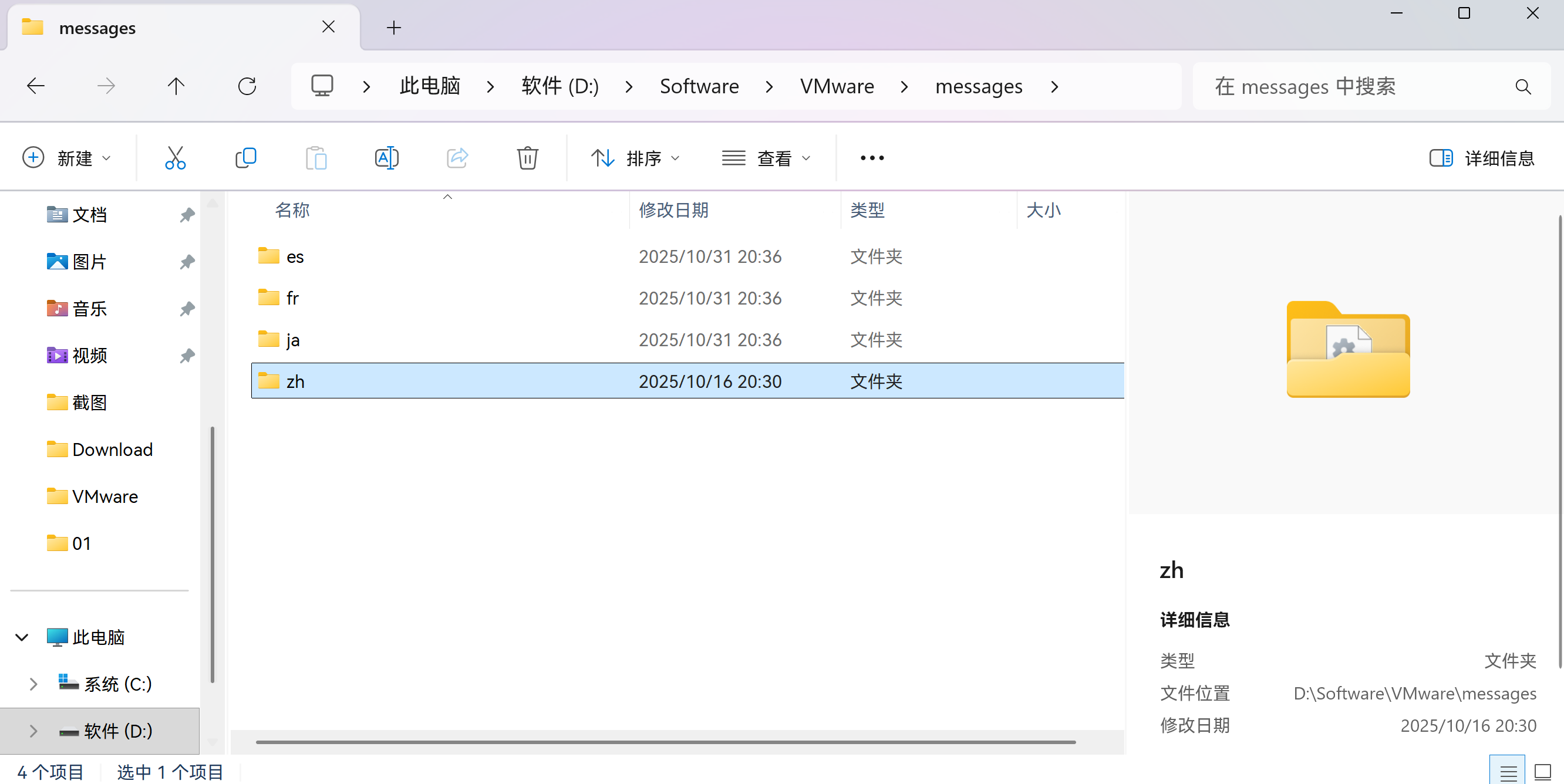The width and height of the screenshot is (1564, 784).
Task: Refresh the messages folder view
Action: [x=247, y=86]
